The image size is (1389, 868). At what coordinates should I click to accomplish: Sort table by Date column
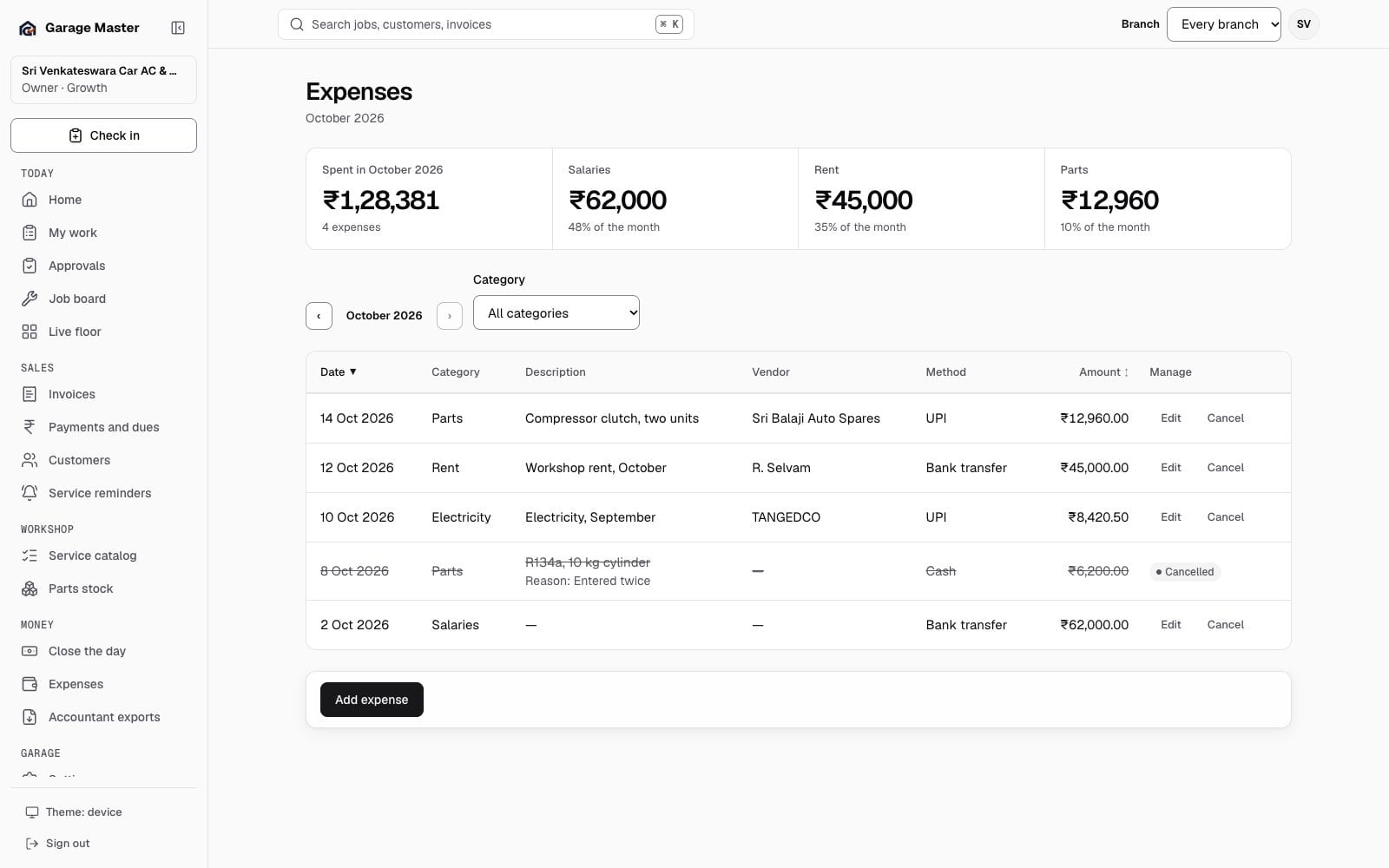(x=339, y=372)
